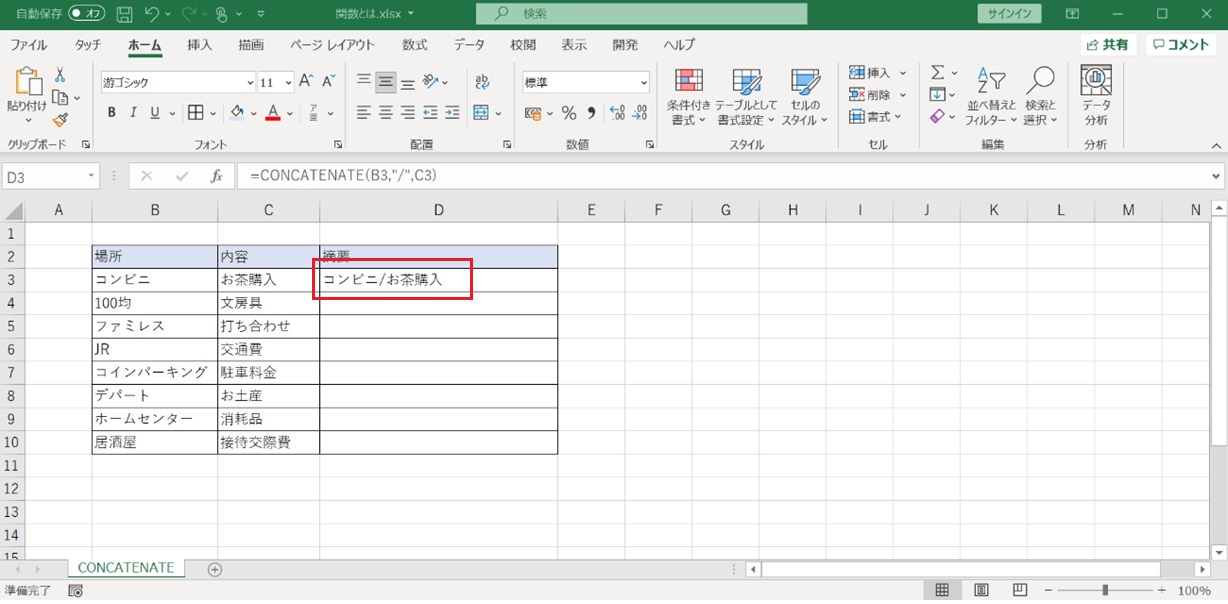The width and height of the screenshot is (1228, 604).
Task: Click the format painter brush icon
Action: [x=60, y=120]
